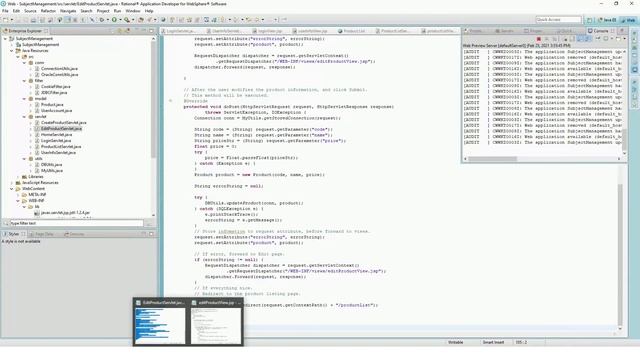The height and width of the screenshot is (360, 640).
Task: Select the Console view tab
Action: coord(600,31)
